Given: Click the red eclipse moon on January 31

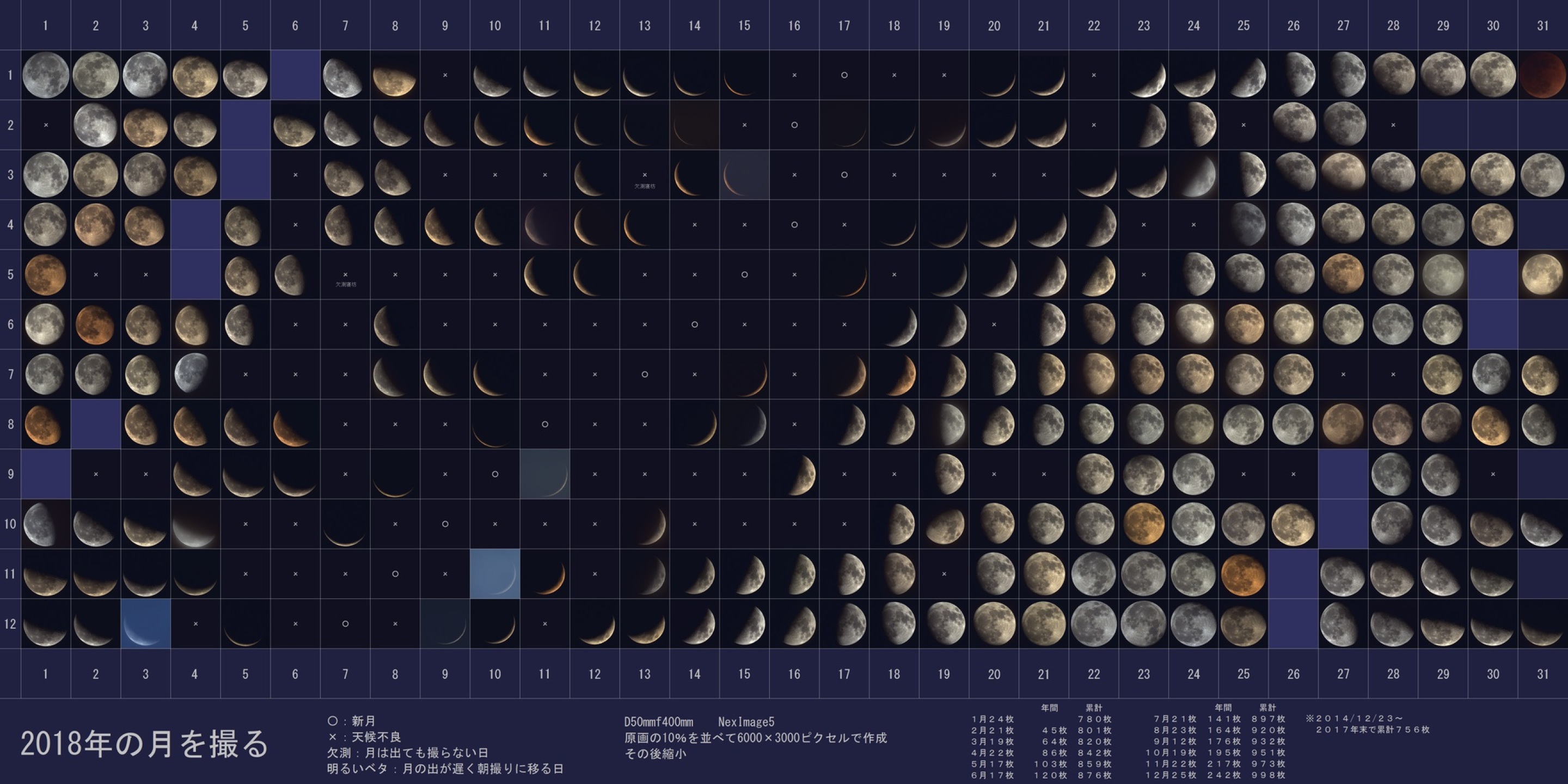Looking at the screenshot, I should pos(1542,75).
